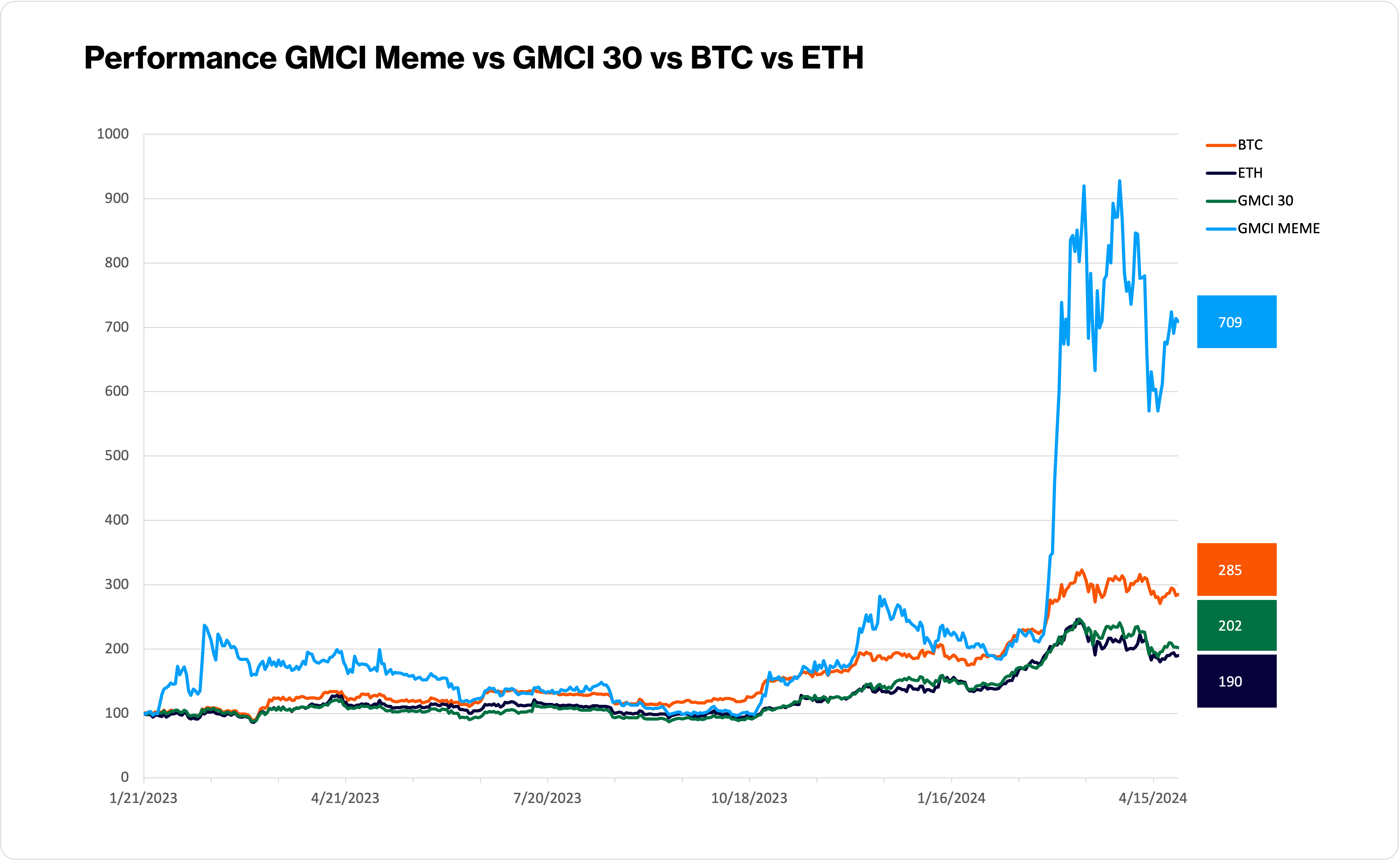Click the 1/16/2024 x-axis date label
Screen dimensions: 1400x862
[952, 798]
